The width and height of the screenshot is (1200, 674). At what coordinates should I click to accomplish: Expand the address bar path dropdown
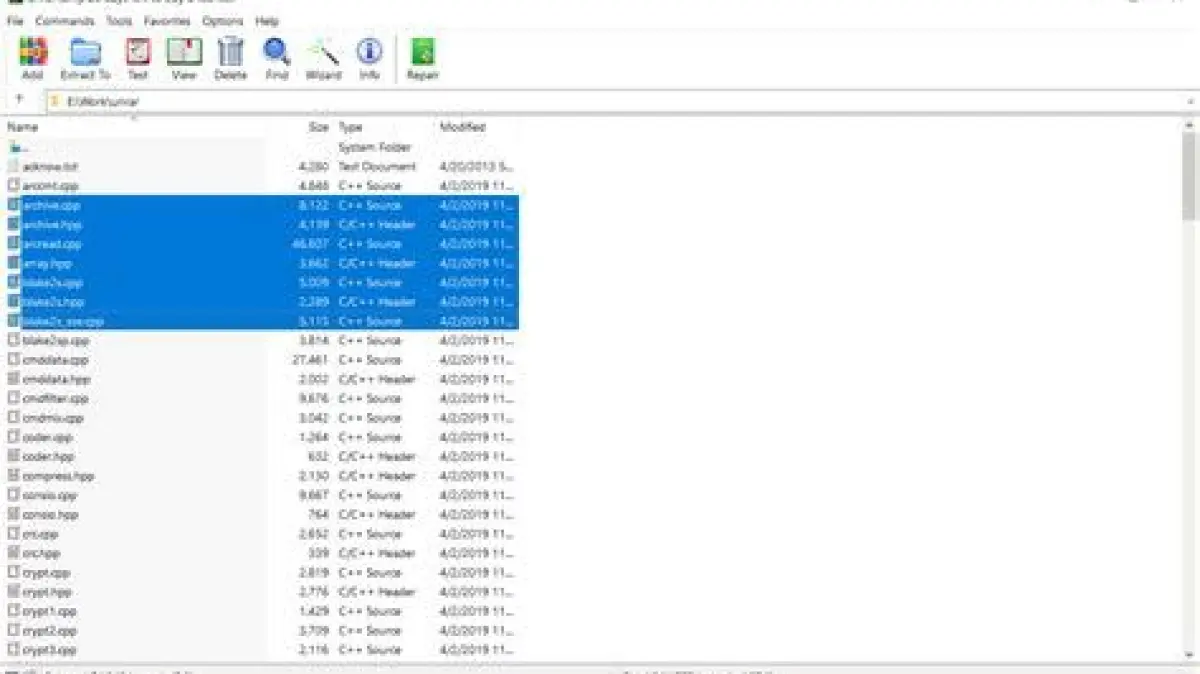pos(1190,101)
